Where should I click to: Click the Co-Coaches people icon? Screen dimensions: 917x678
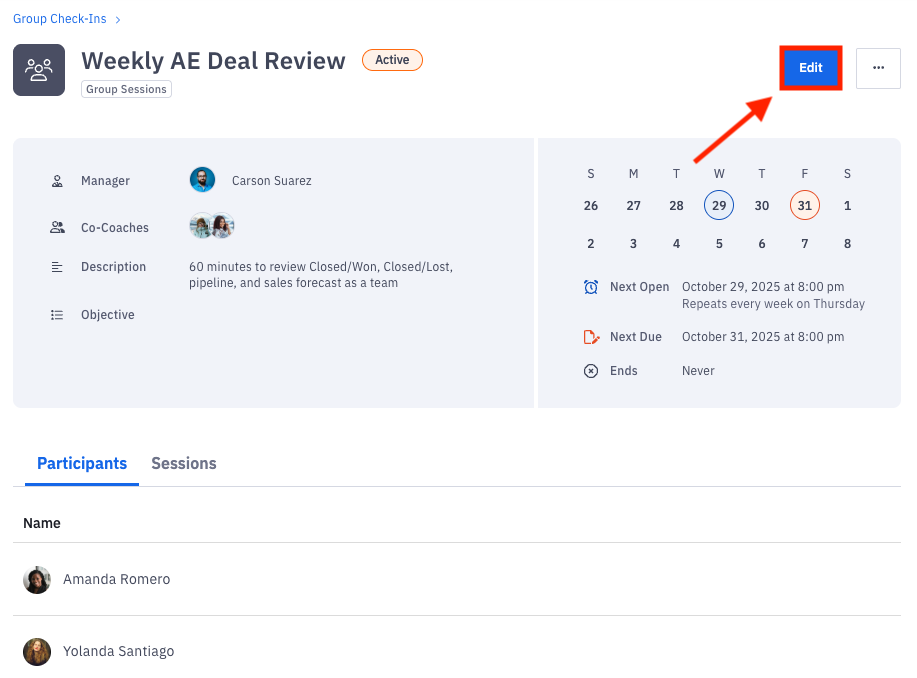[57, 228]
